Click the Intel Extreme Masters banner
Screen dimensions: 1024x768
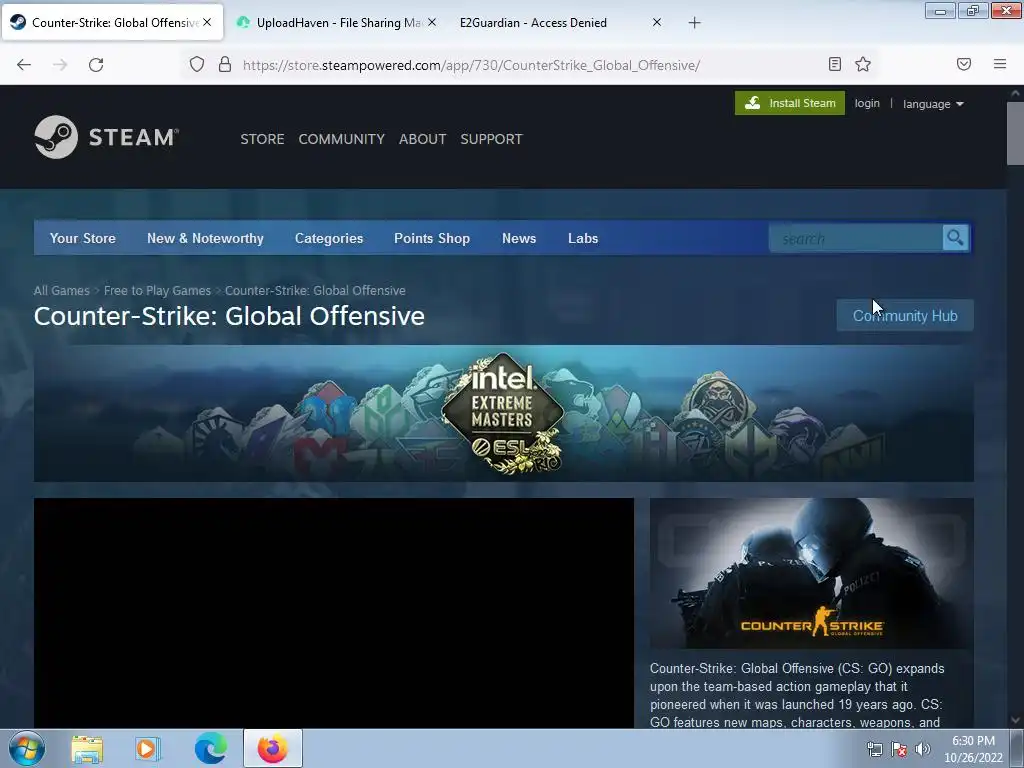[504, 413]
